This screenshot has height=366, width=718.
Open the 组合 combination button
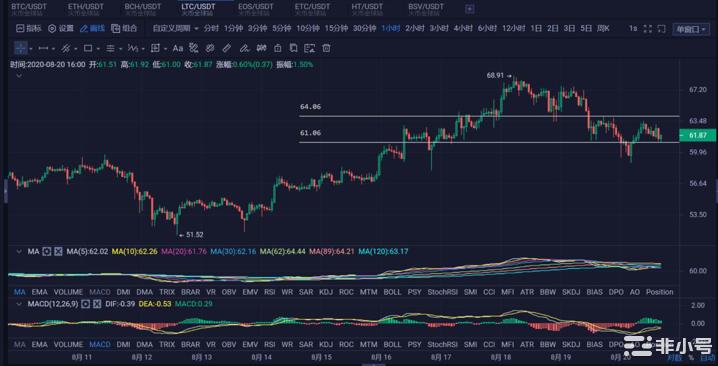(124, 28)
